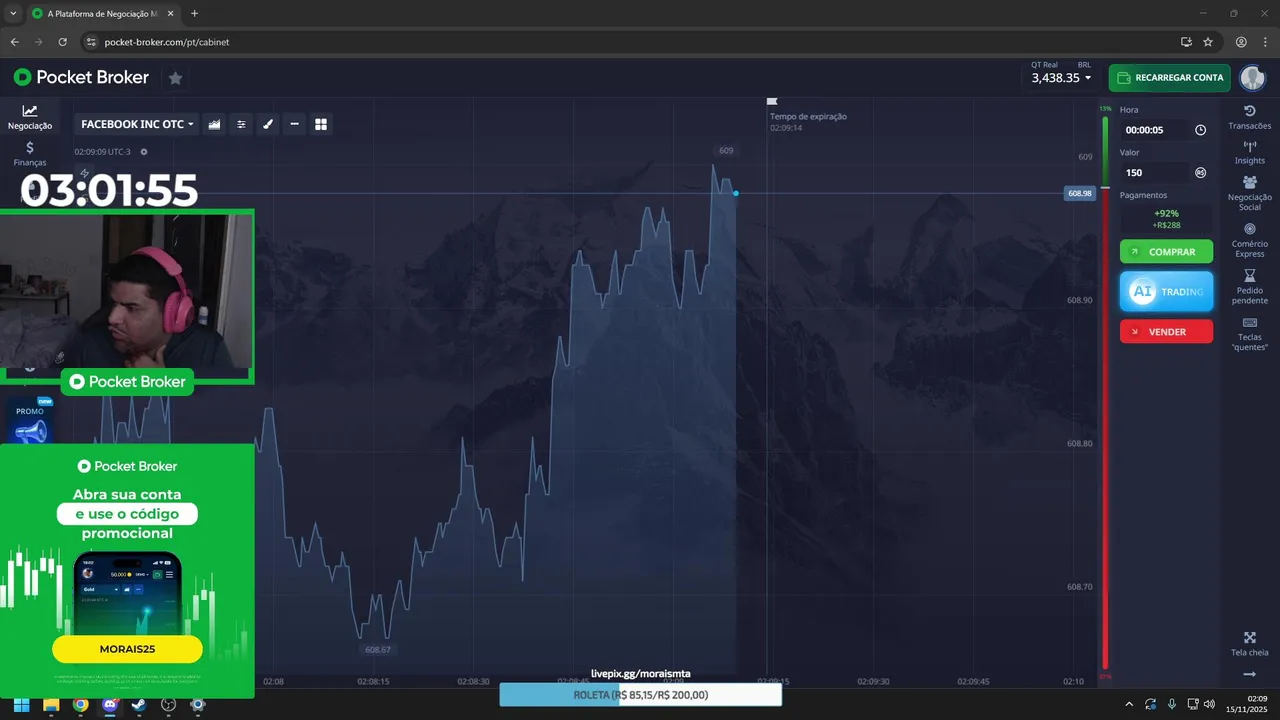Click the ROLETA donation progress bar
Image resolution: width=1280 pixels, height=720 pixels.
click(x=640, y=695)
